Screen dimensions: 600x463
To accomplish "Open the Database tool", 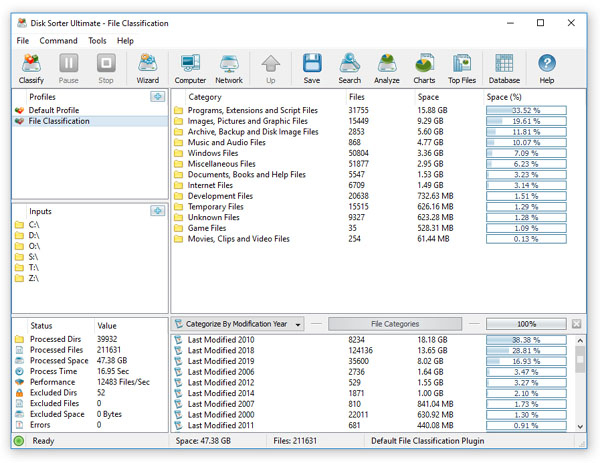I will pos(504,68).
